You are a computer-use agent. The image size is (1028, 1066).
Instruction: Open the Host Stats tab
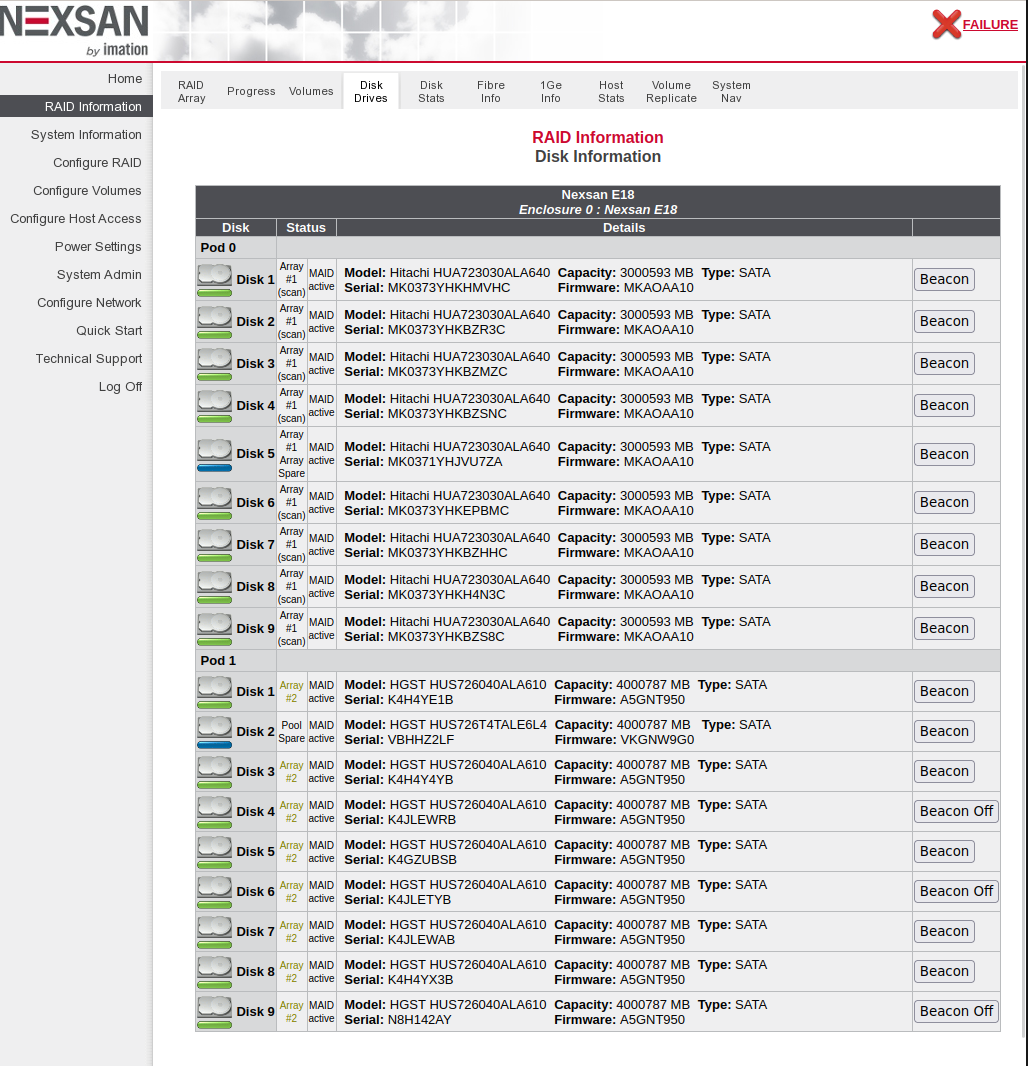(611, 92)
